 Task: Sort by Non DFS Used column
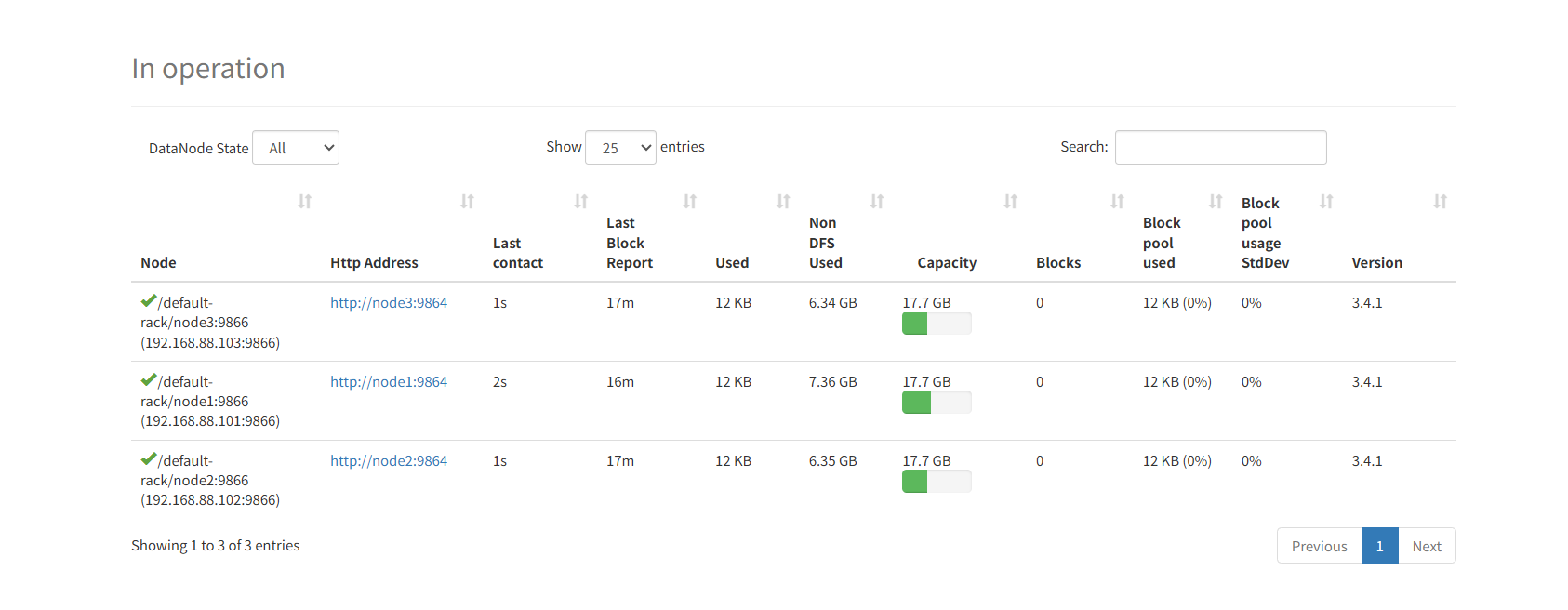(x=876, y=202)
